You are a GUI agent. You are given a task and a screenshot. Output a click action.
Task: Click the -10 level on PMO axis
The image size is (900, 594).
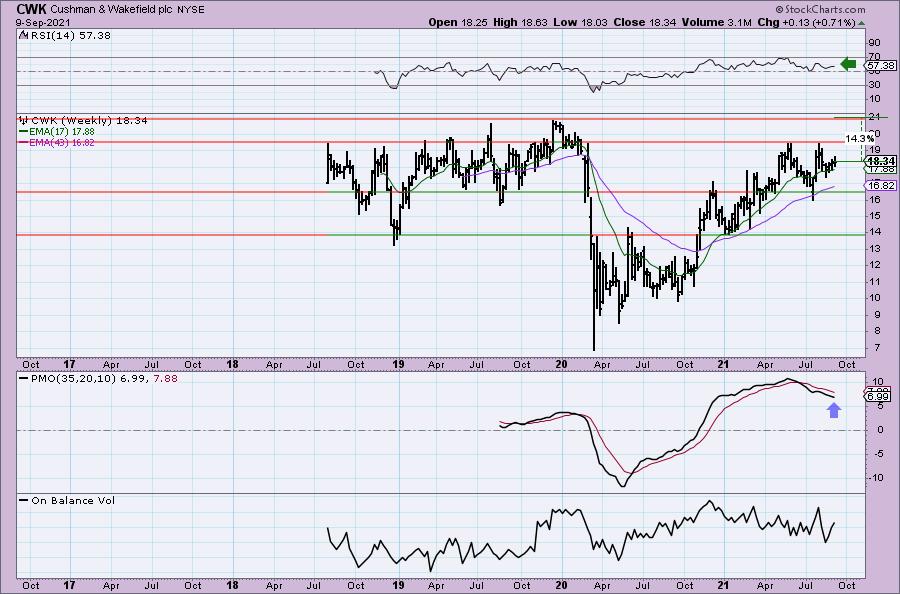[875, 477]
